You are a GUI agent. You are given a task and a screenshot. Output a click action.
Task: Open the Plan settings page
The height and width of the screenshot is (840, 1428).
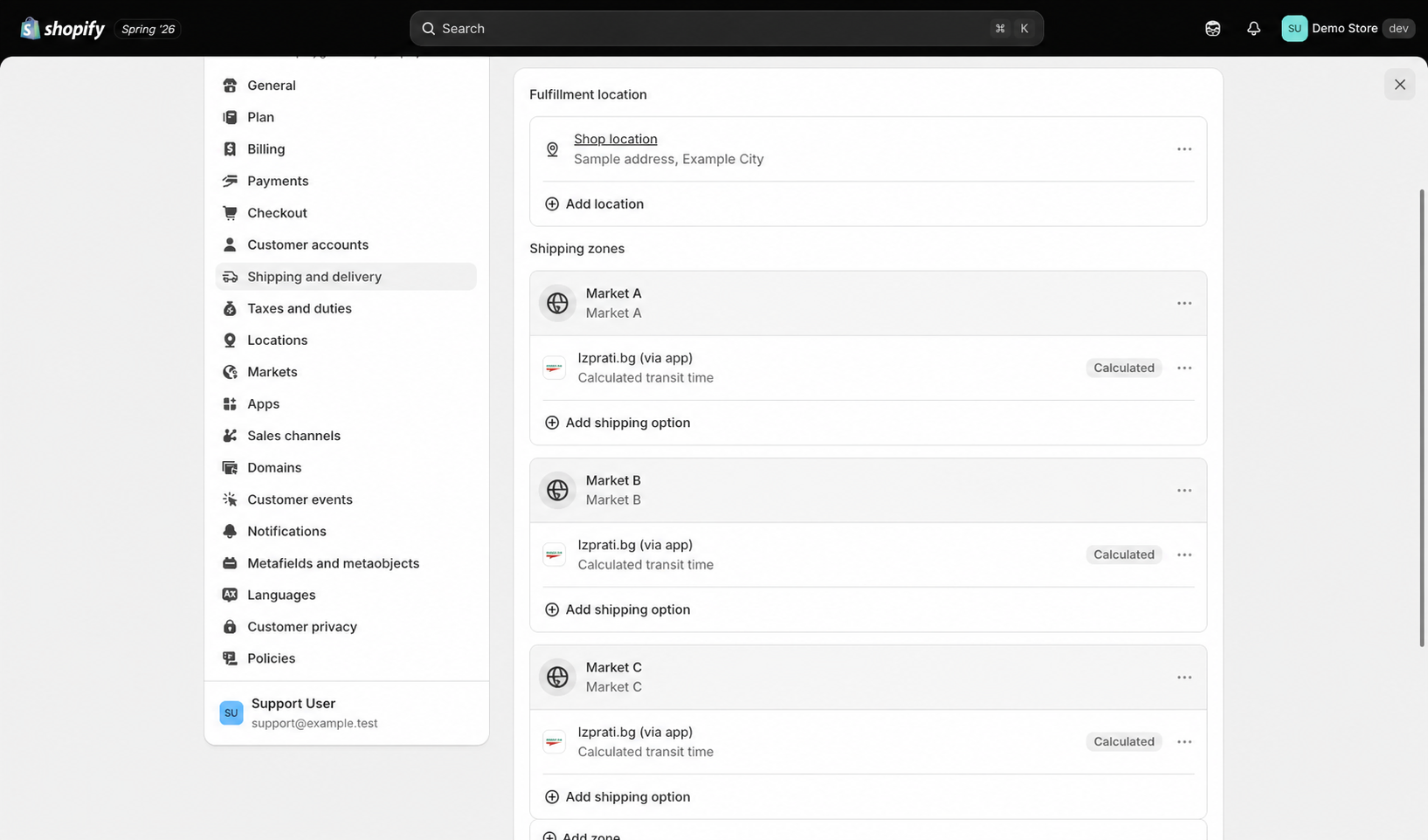[x=346, y=117]
